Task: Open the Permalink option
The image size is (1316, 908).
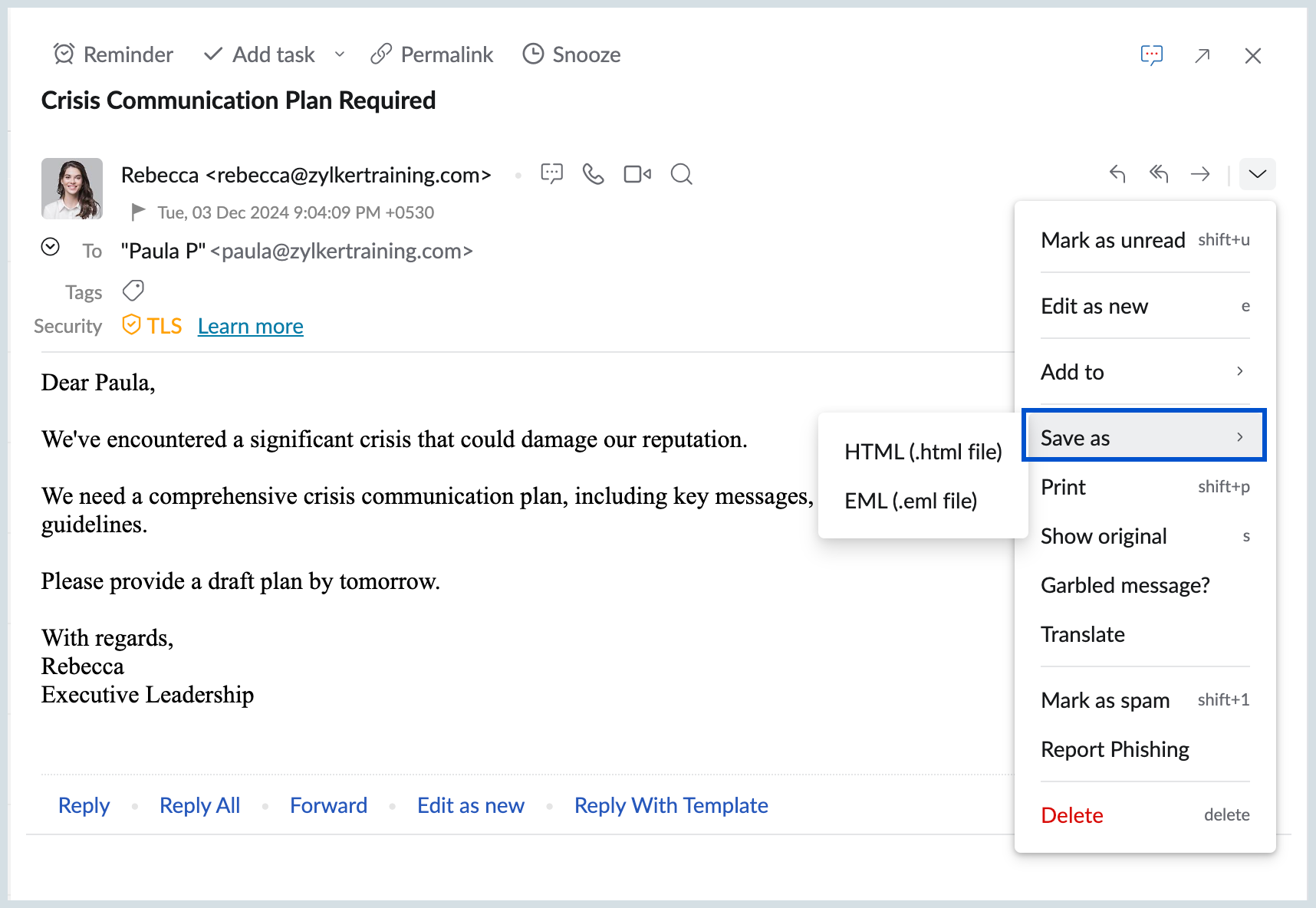Action: coord(432,54)
